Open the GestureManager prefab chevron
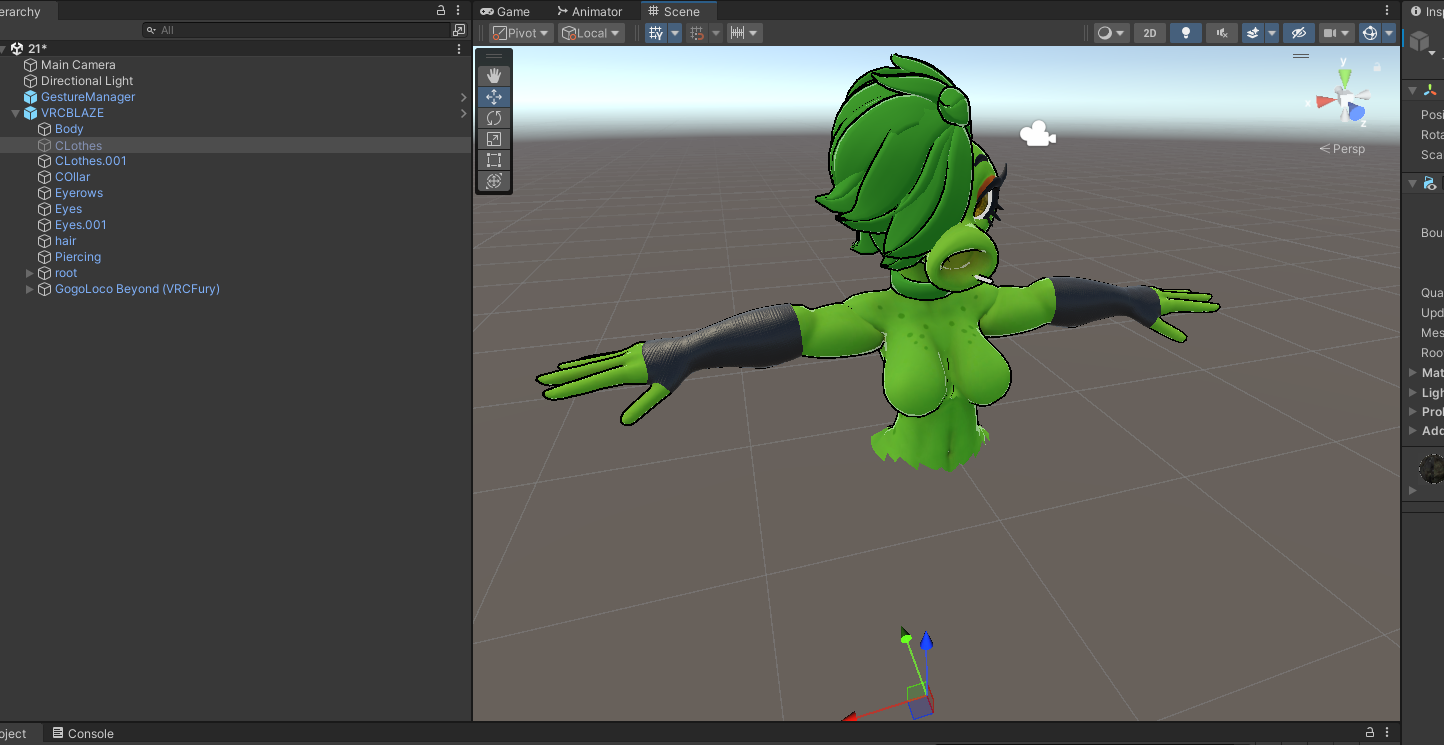 click(464, 97)
